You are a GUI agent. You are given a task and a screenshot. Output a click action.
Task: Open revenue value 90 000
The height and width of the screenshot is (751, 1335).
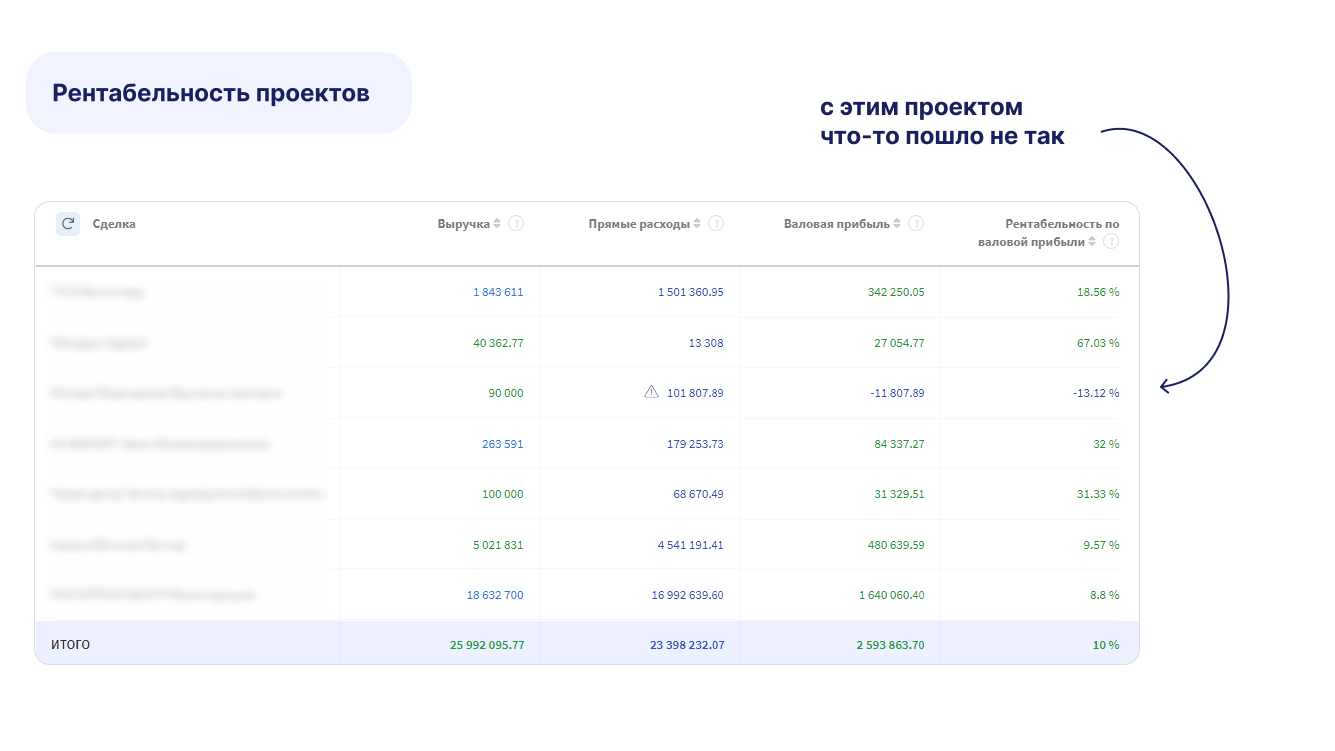click(506, 393)
